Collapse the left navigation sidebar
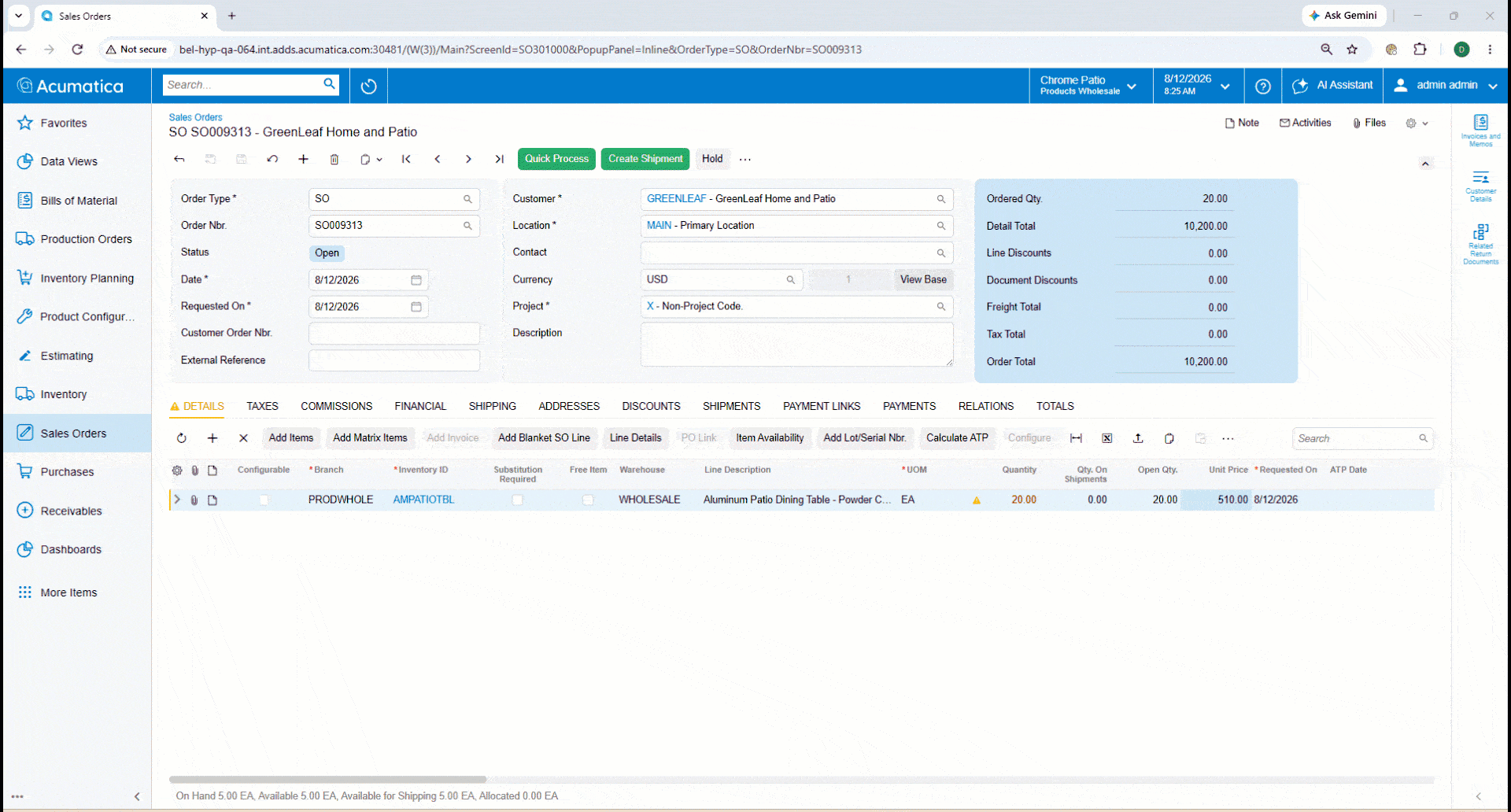 coord(137,796)
